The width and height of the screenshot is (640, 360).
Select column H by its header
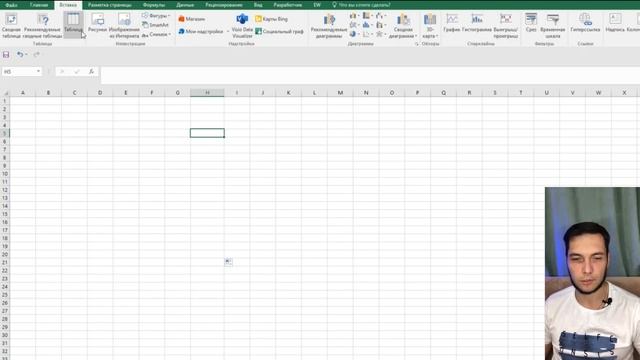pyautogui.click(x=207, y=93)
